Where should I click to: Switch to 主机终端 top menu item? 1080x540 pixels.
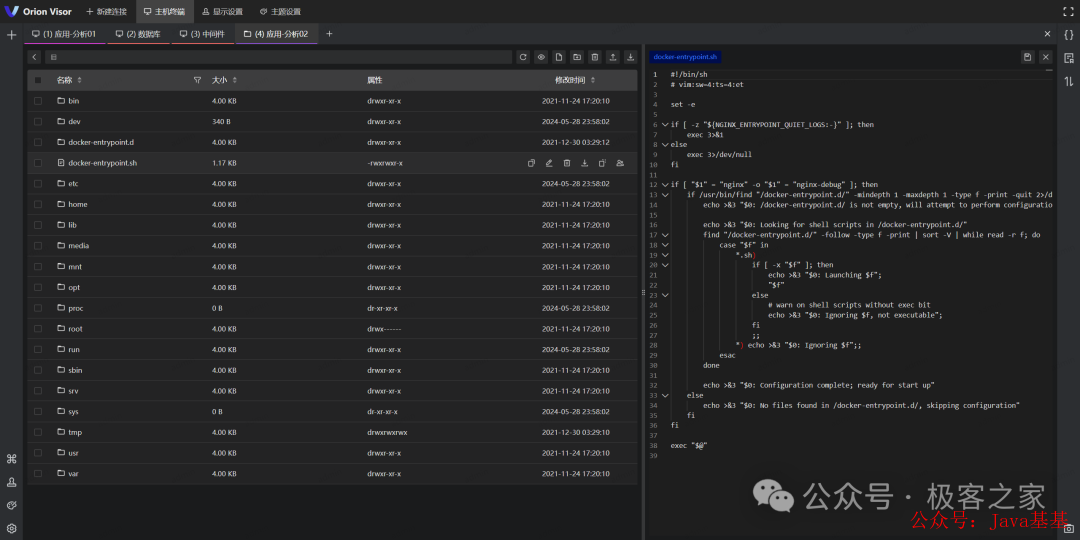pos(164,12)
